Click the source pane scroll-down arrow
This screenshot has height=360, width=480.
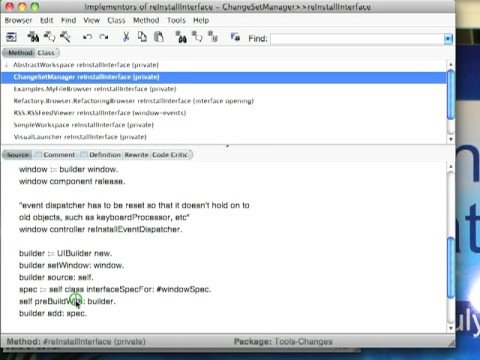pos(451,328)
